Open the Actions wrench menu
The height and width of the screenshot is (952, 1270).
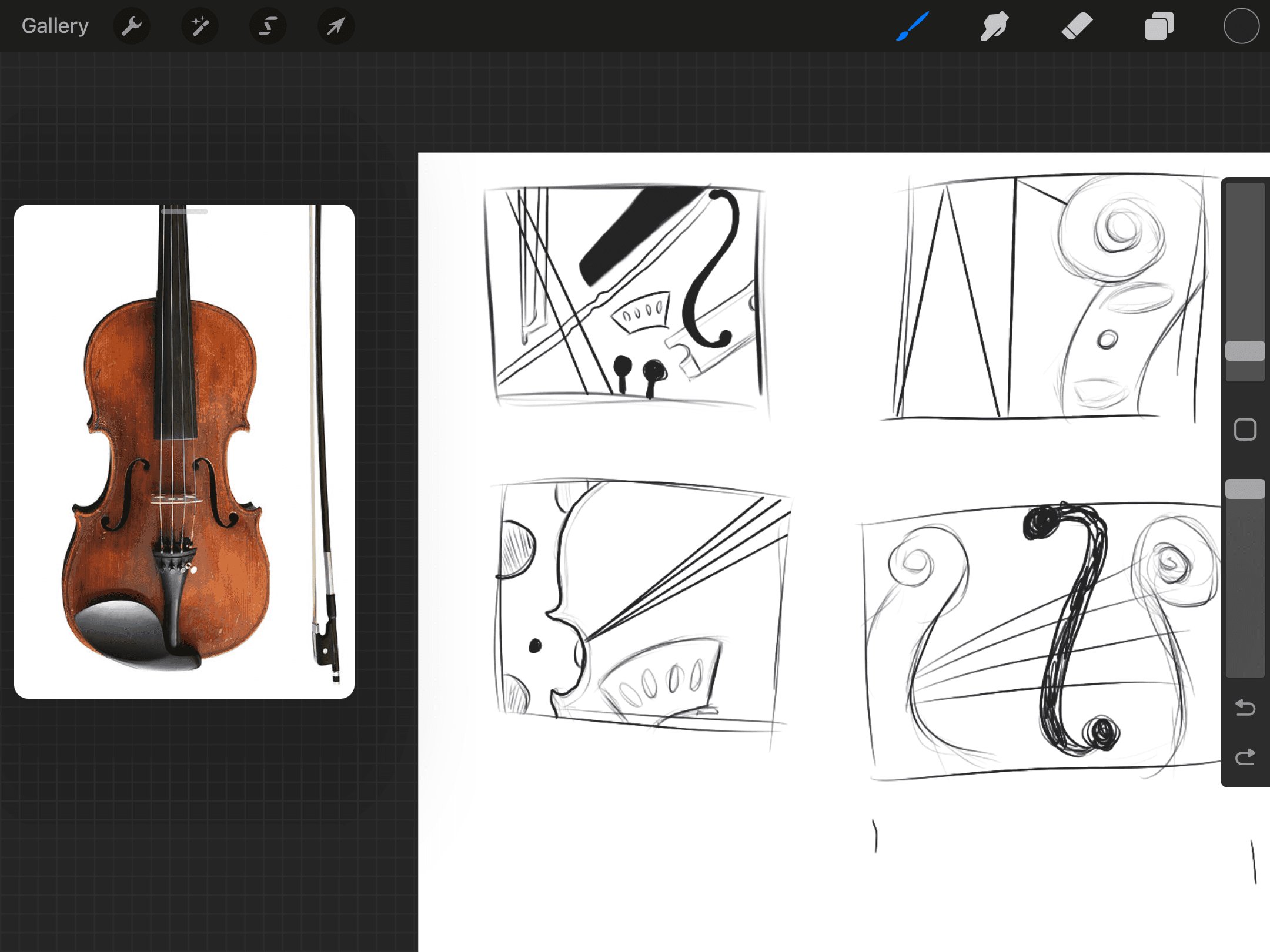click(132, 26)
